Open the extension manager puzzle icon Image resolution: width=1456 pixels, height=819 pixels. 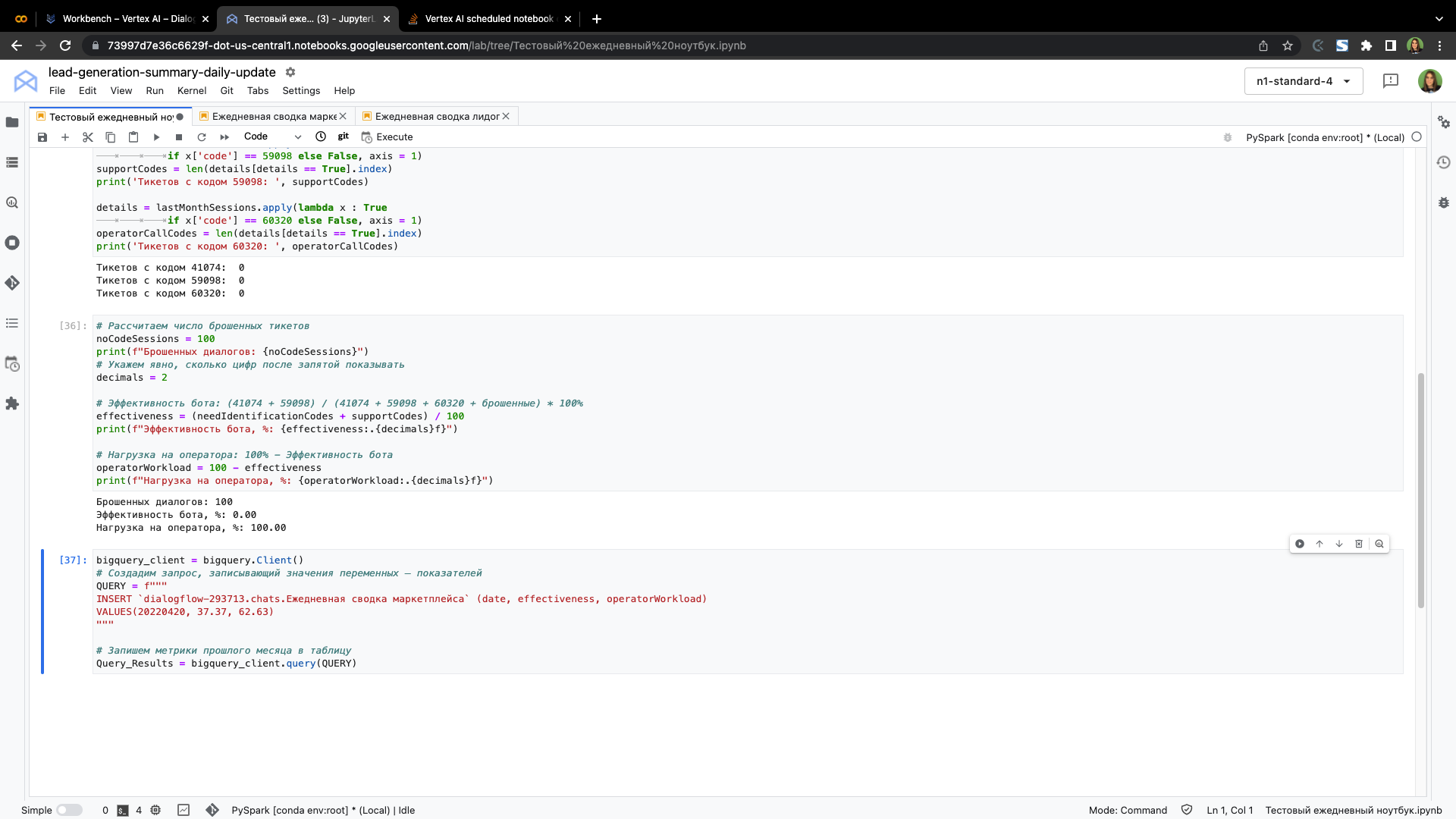click(x=12, y=403)
